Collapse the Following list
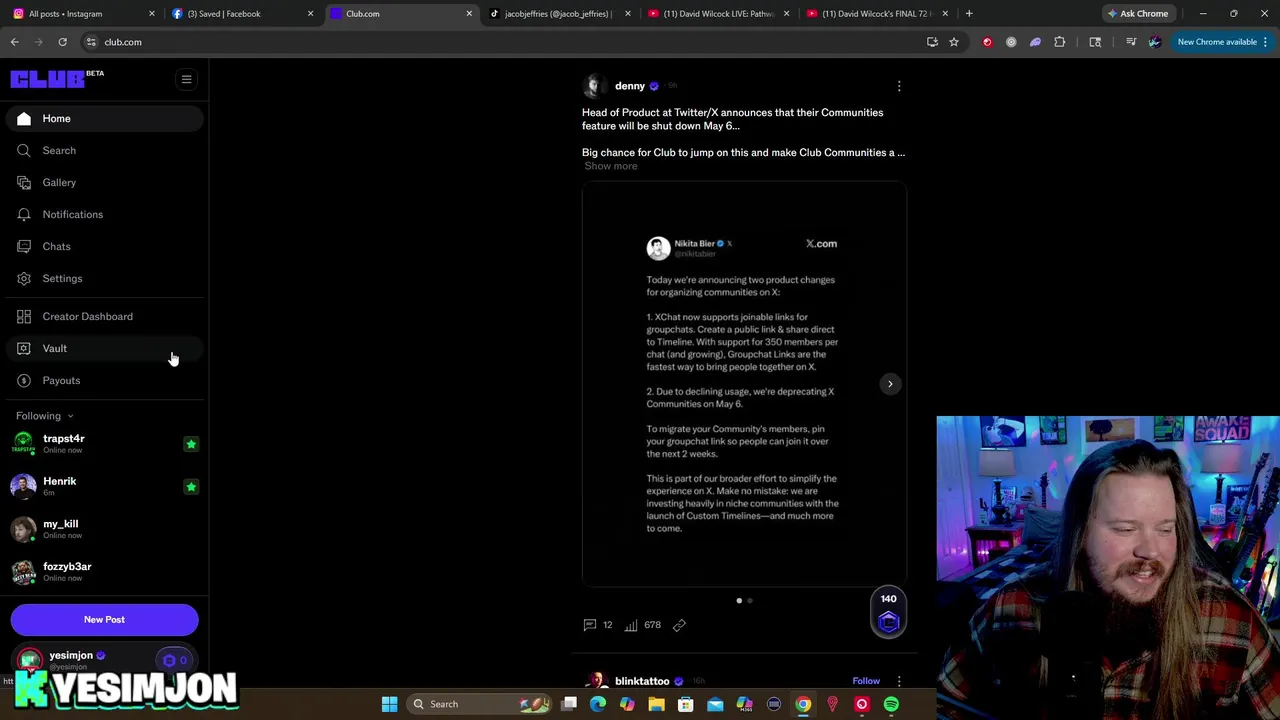The width and height of the screenshot is (1280, 720). (44, 416)
